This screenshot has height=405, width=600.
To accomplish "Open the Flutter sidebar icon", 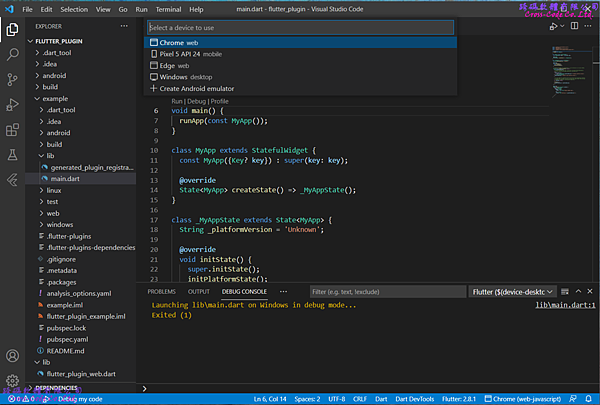I will [x=12, y=180].
